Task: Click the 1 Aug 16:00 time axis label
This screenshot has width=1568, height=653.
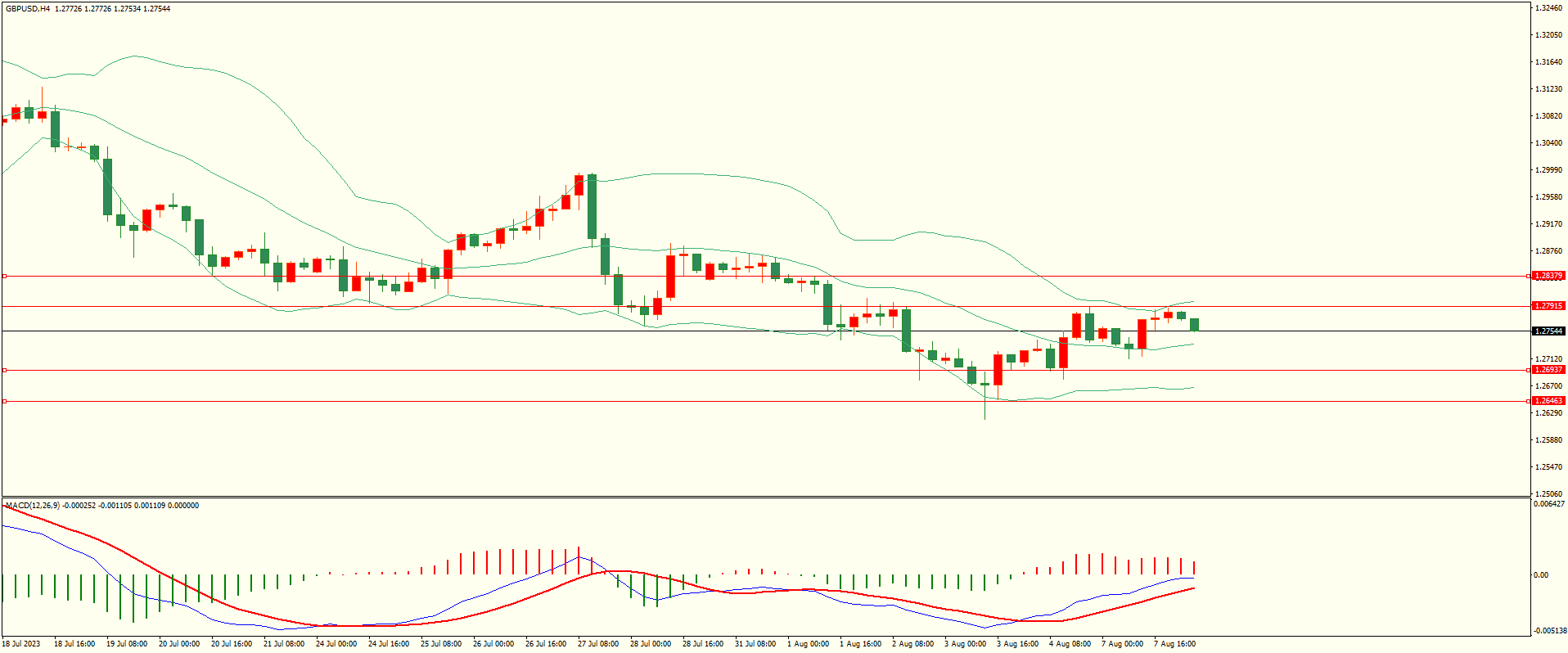Action: click(x=861, y=644)
